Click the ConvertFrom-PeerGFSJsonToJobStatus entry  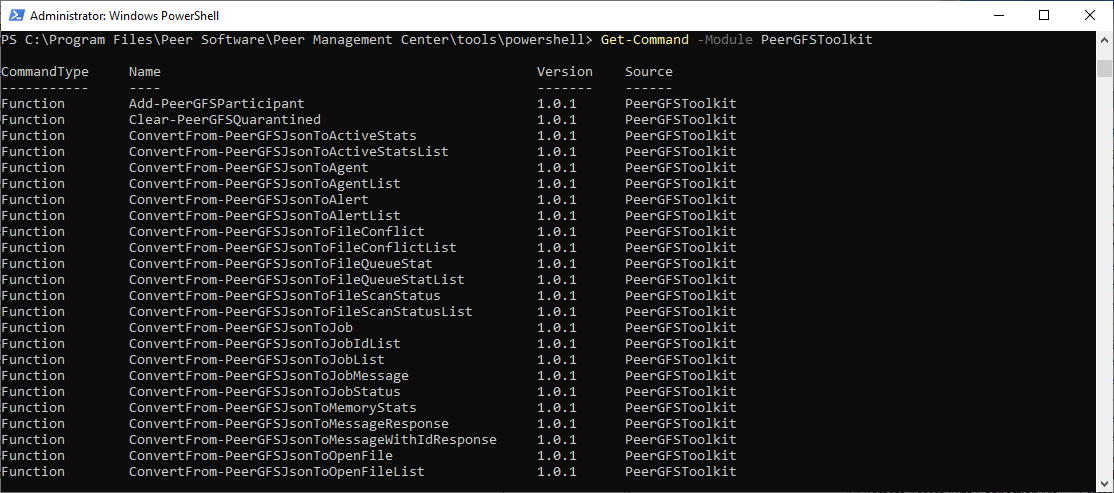[264, 392]
